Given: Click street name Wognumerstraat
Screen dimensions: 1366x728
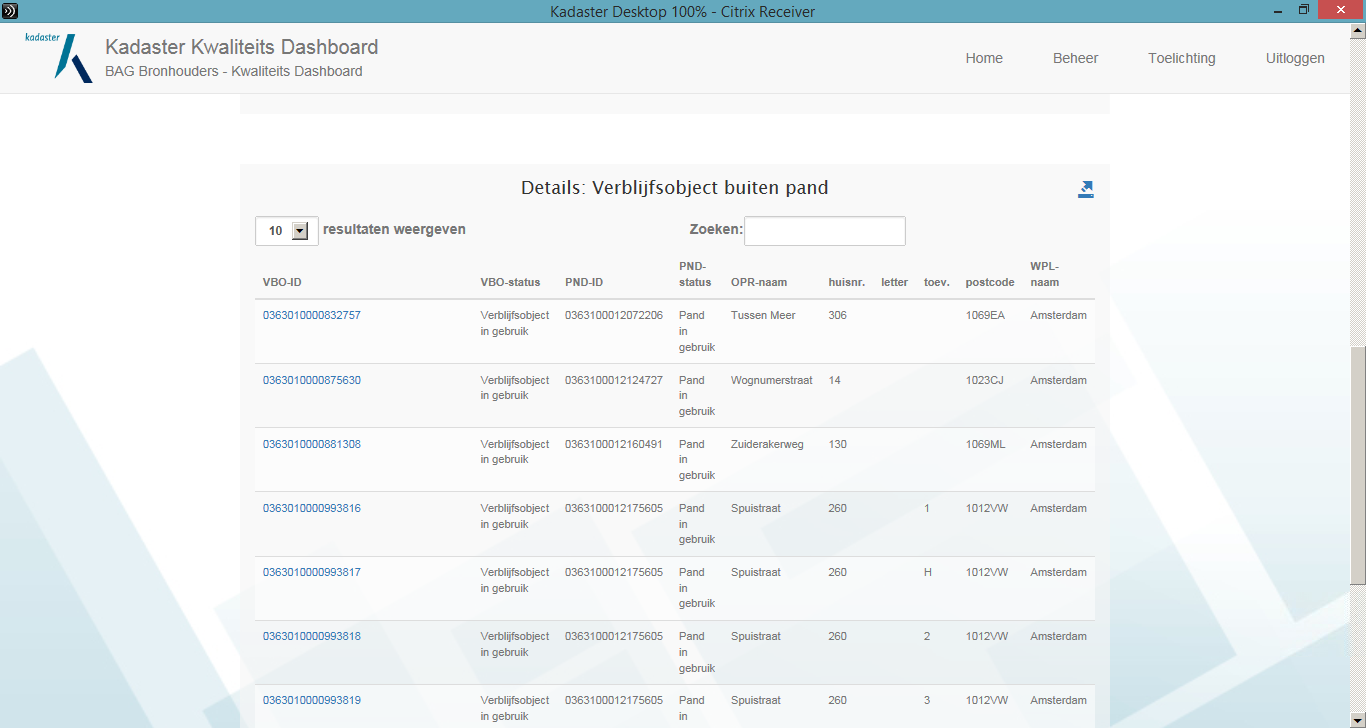Looking at the screenshot, I should click(x=772, y=380).
